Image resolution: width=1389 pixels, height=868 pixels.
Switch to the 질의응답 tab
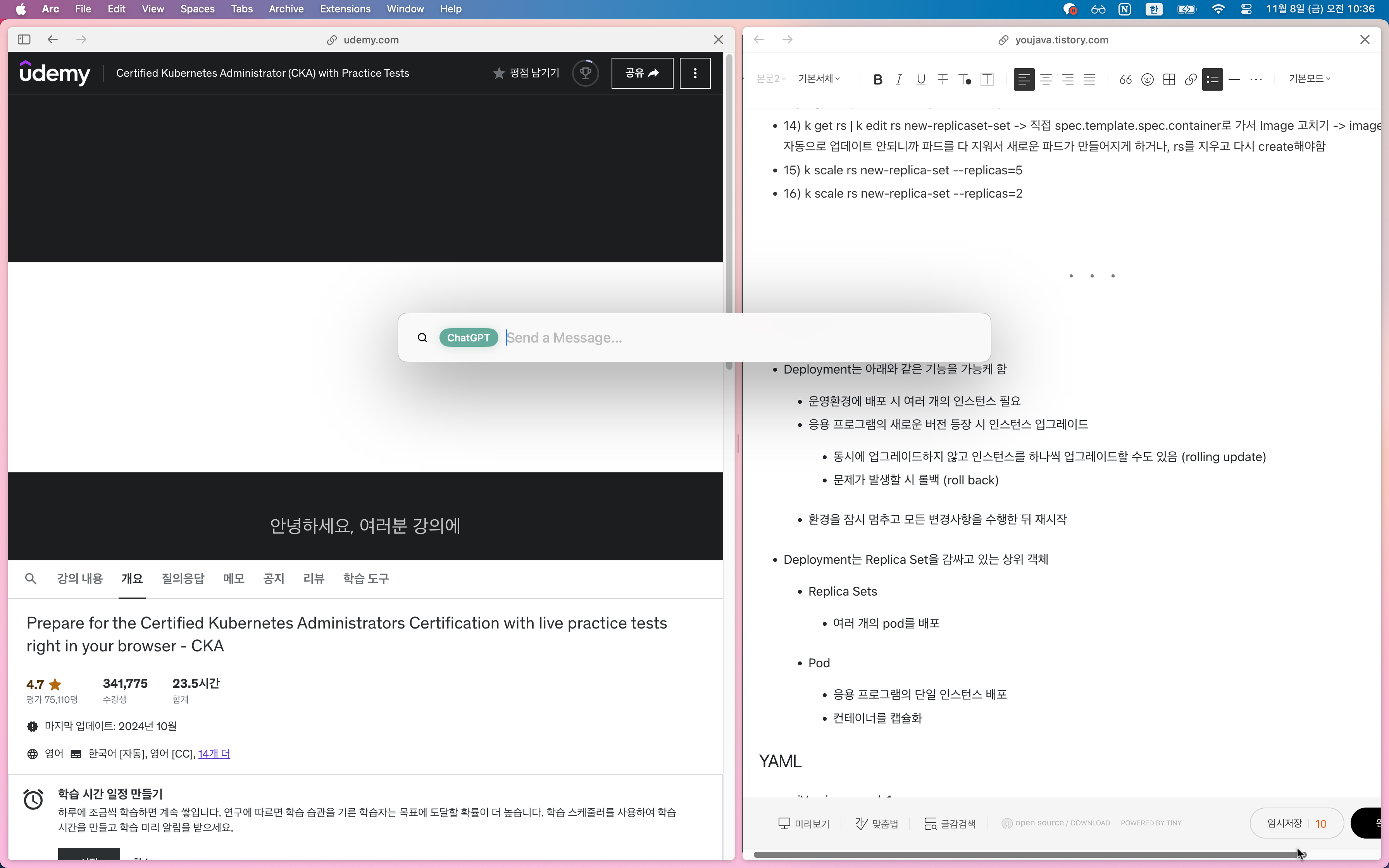coord(183,579)
